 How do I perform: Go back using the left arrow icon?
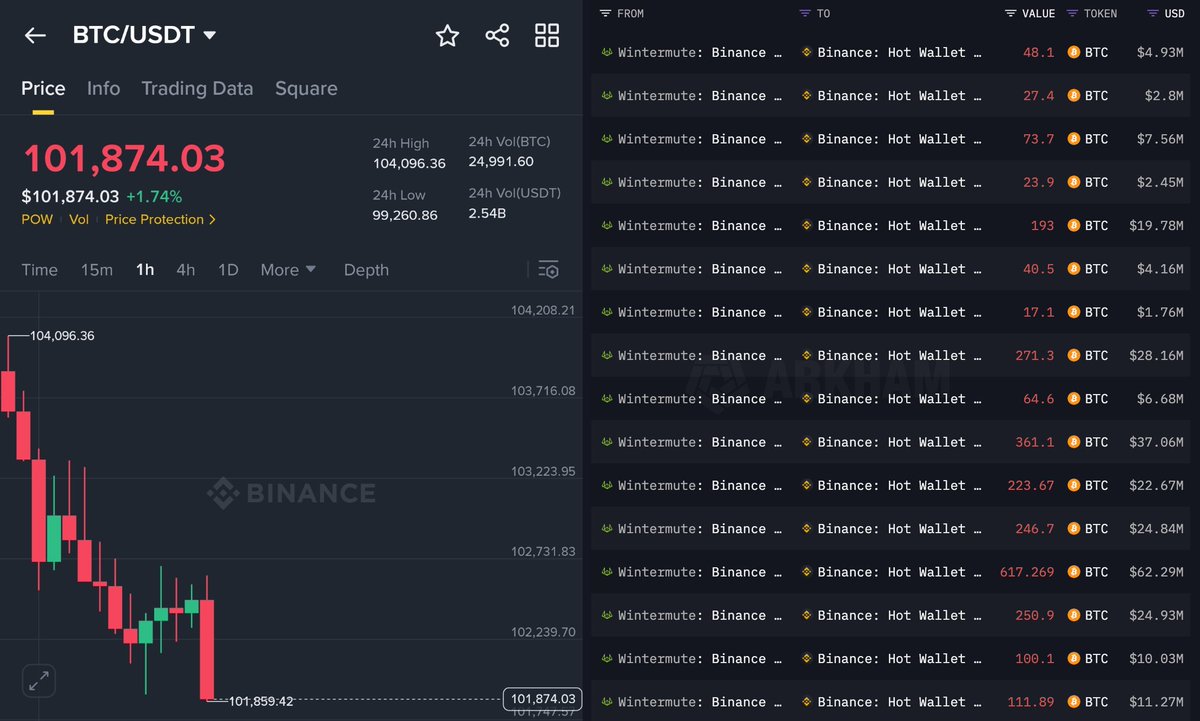[x=35, y=36]
